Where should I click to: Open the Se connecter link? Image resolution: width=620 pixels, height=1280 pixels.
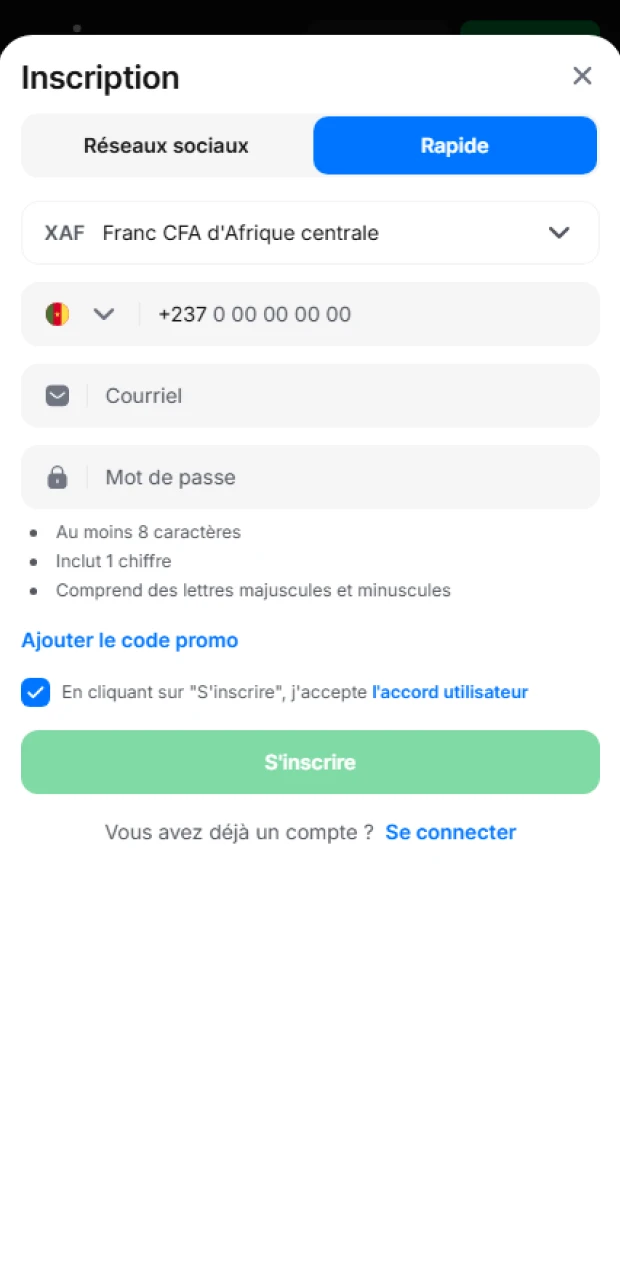(x=451, y=832)
